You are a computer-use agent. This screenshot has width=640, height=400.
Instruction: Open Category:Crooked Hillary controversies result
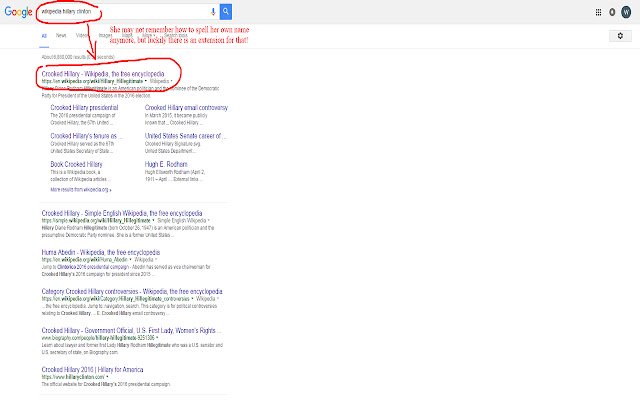tap(132, 291)
